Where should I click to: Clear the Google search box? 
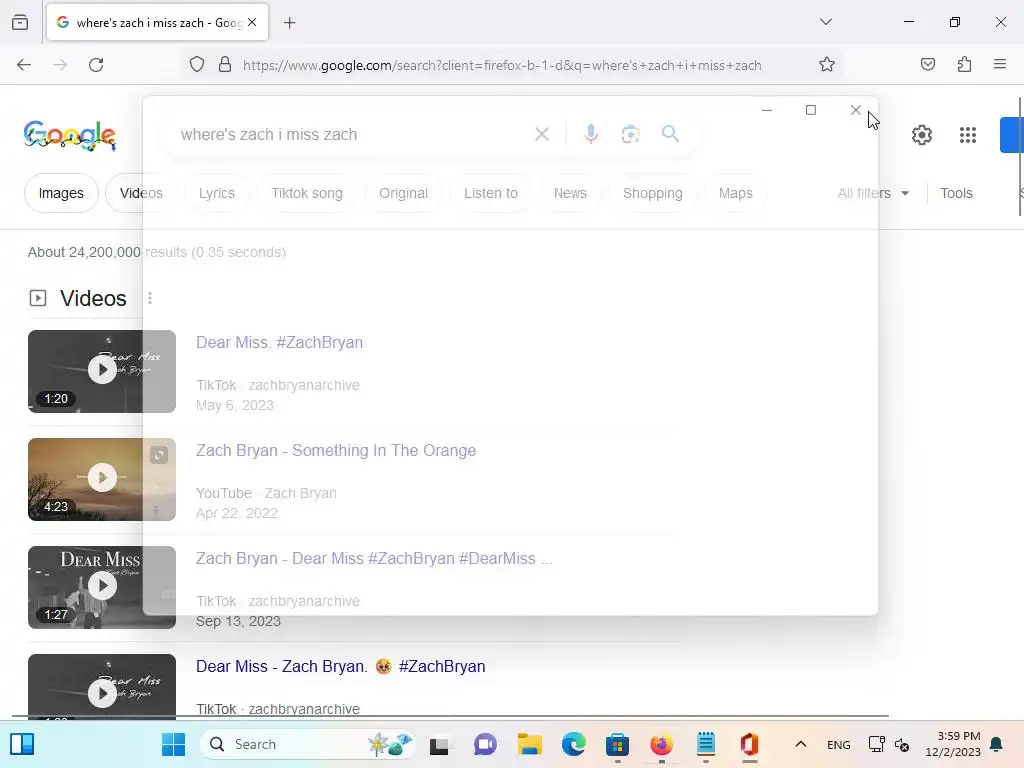click(541, 135)
